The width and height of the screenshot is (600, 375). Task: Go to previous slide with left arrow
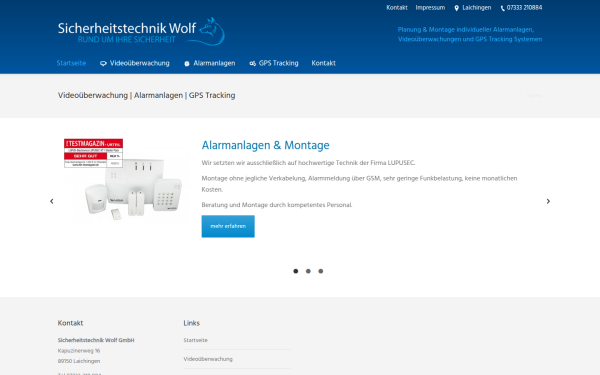[x=52, y=201]
